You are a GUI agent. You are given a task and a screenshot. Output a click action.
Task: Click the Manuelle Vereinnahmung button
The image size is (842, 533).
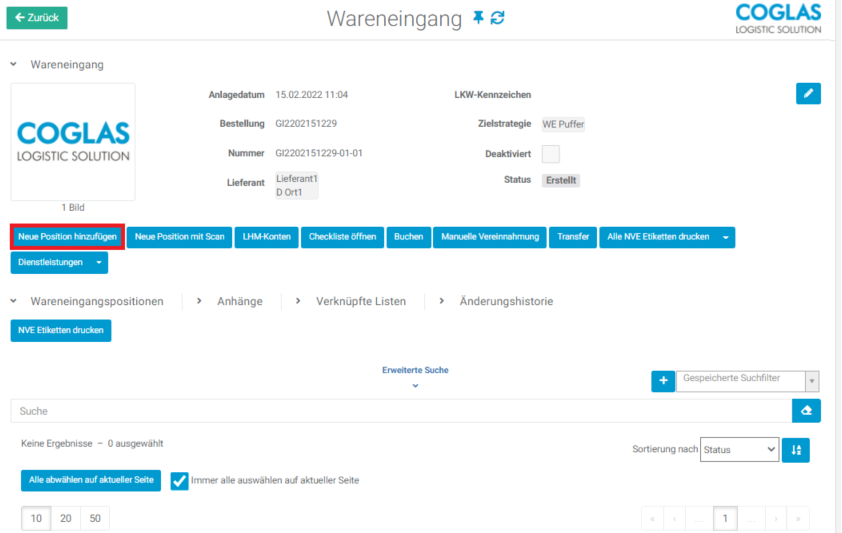490,237
